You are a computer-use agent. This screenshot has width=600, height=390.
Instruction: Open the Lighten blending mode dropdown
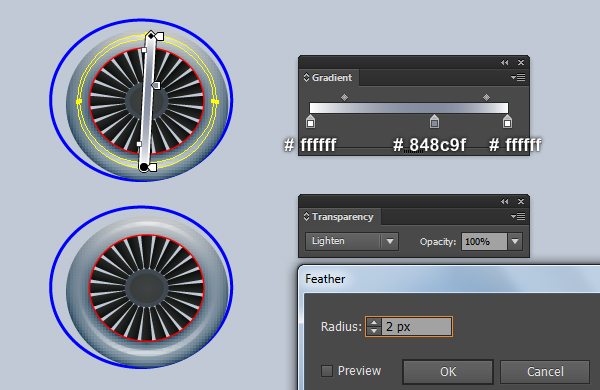point(352,242)
